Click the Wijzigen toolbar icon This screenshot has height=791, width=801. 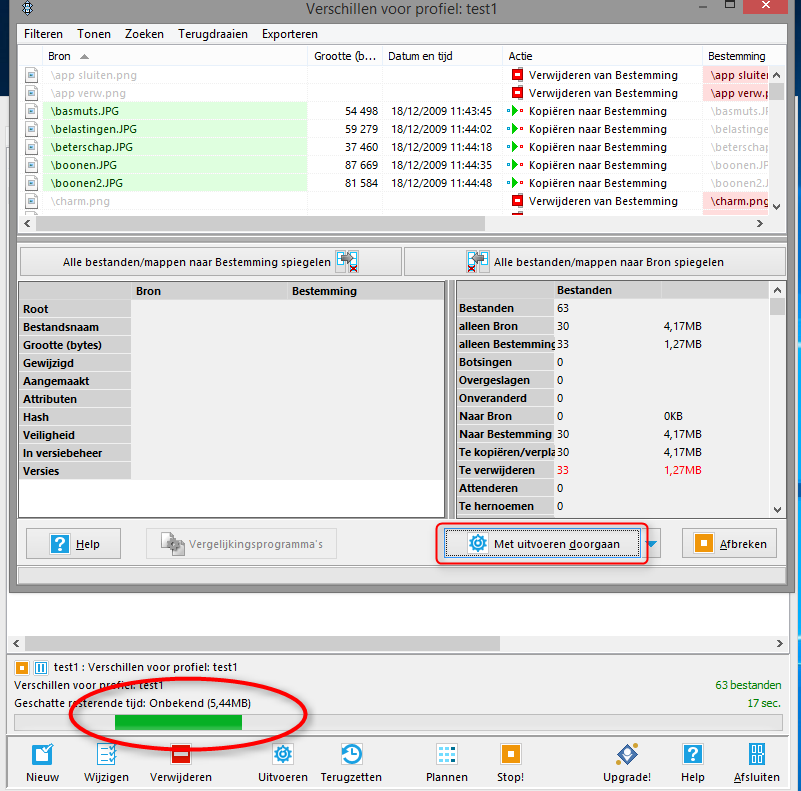click(x=106, y=755)
